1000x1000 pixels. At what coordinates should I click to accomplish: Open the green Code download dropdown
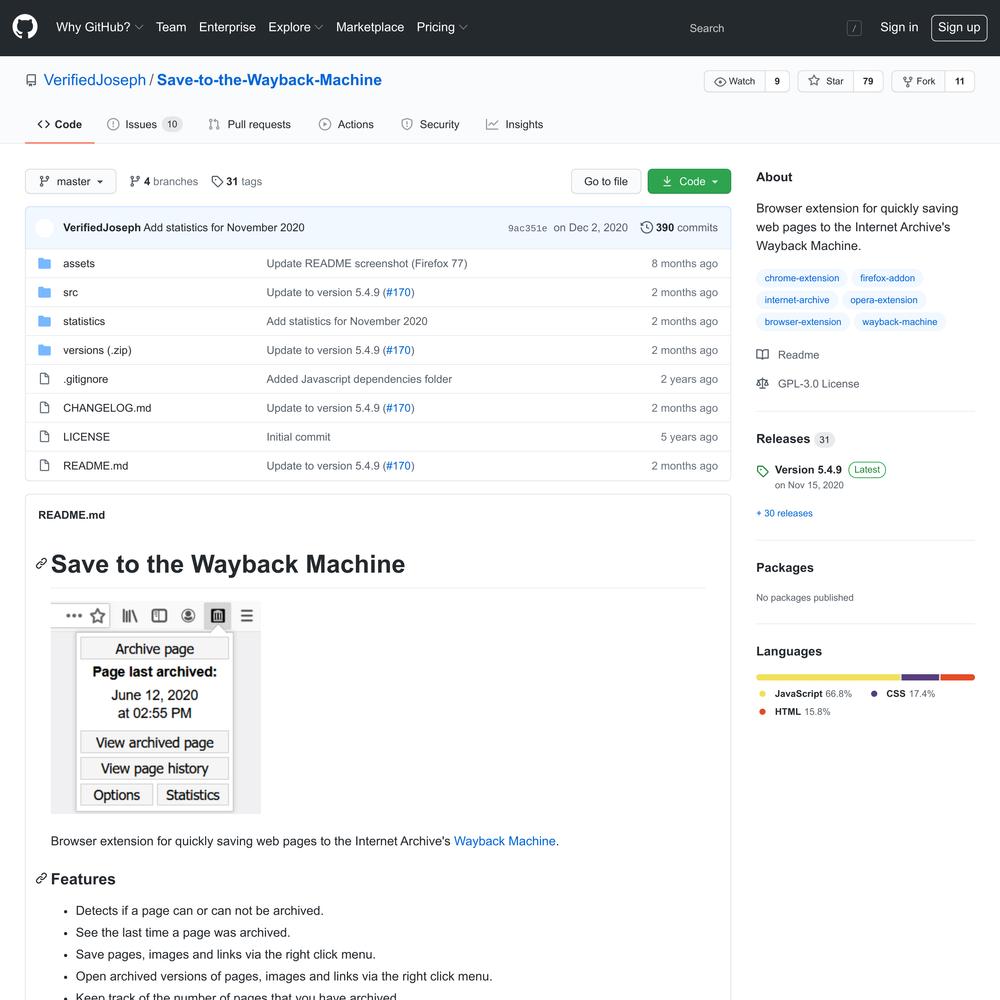click(x=689, y=182)
